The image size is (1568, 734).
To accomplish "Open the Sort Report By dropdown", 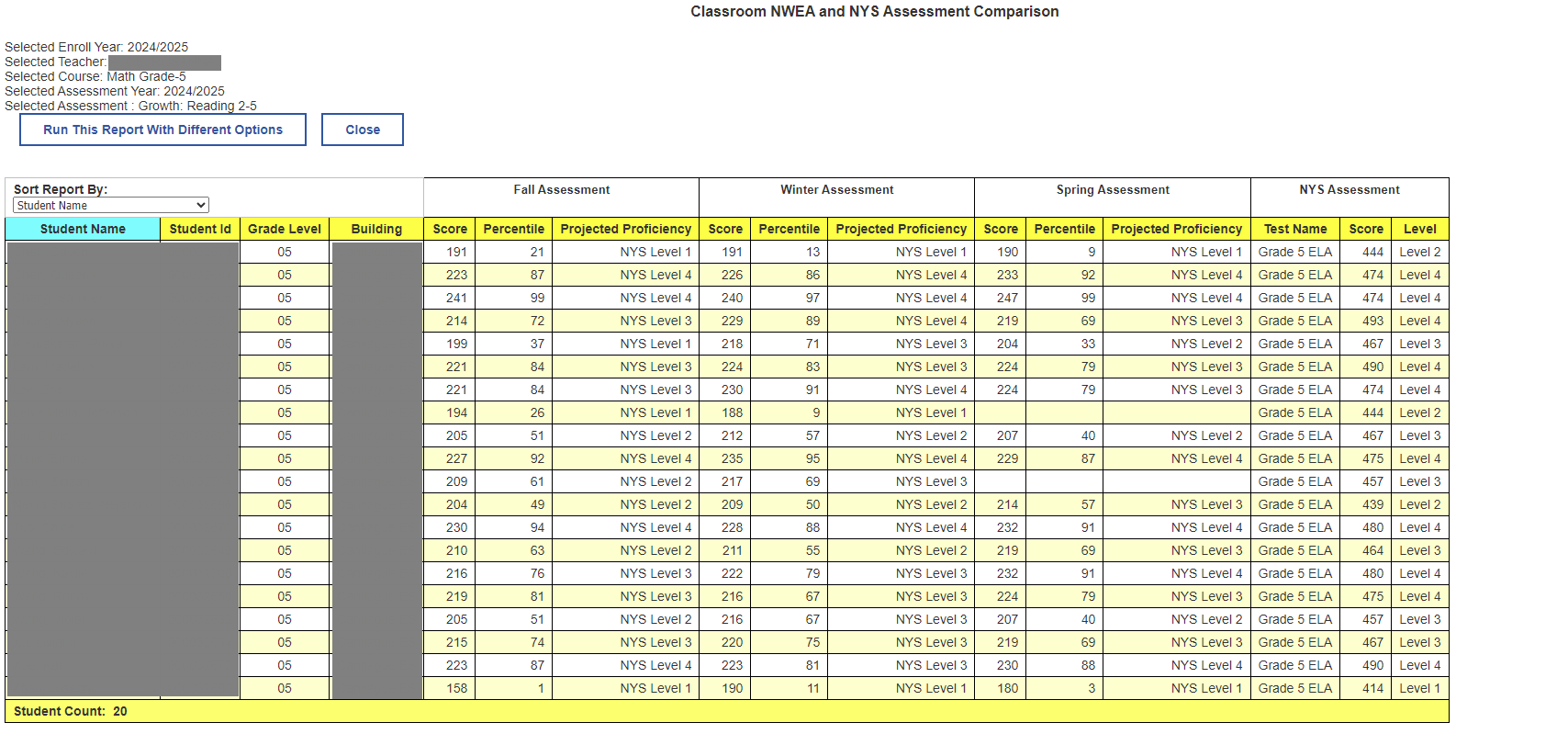I will coord(111,205).
